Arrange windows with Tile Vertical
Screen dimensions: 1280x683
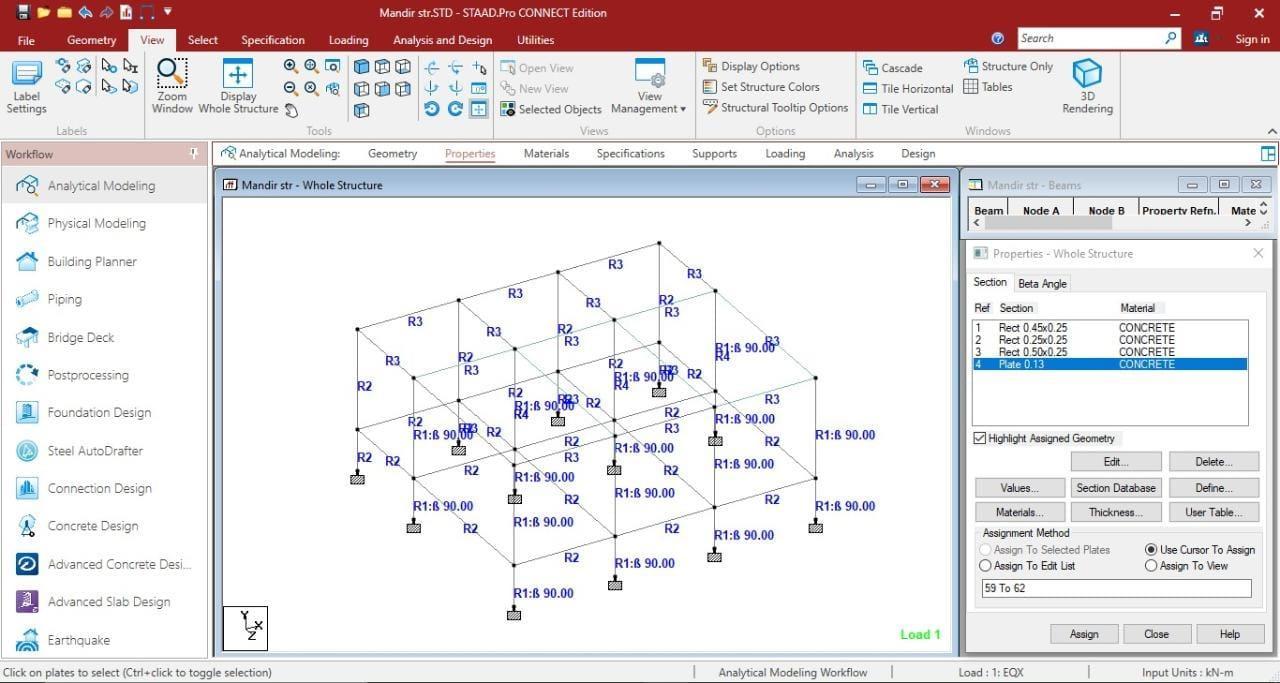point(900,110)
